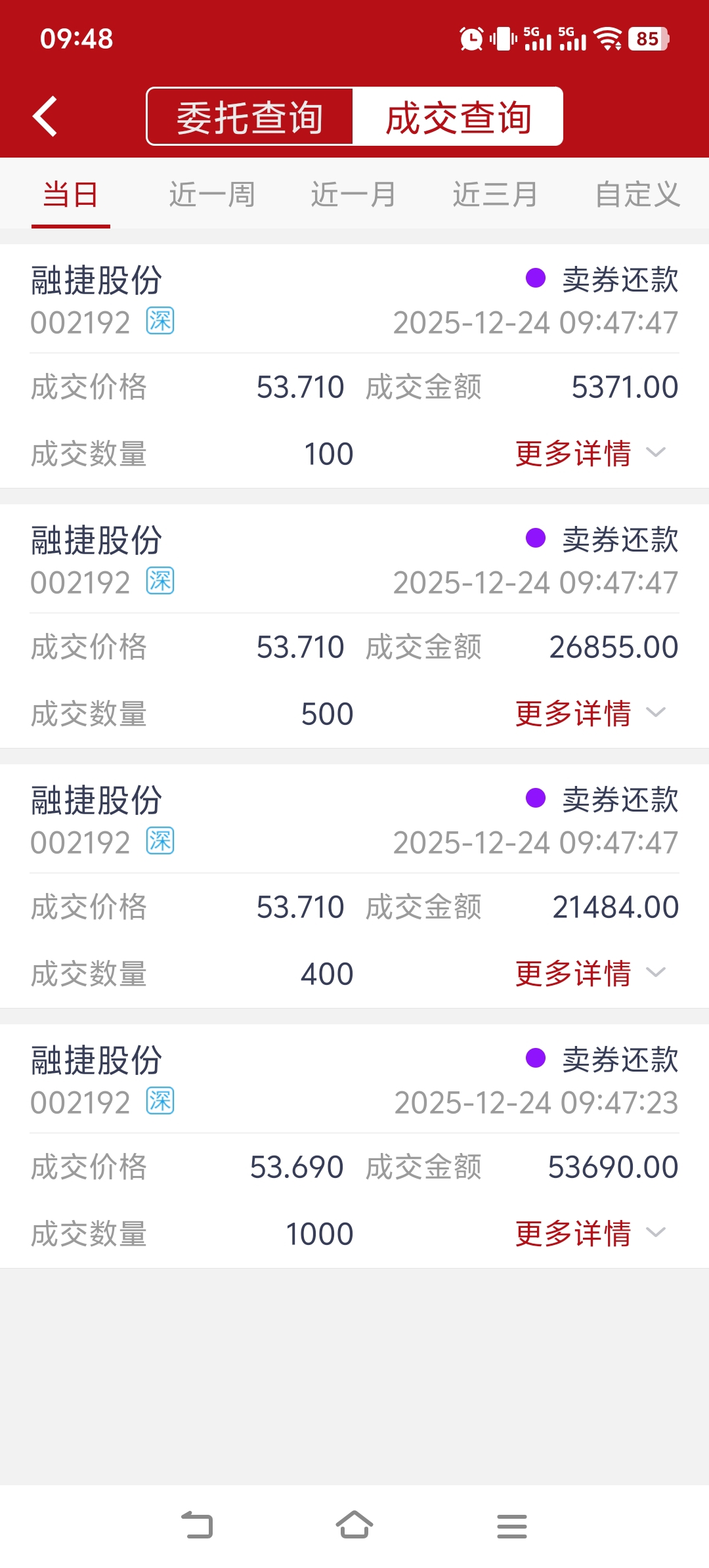Switch to the 近一周 tab
This screenshot has height=1568, width=709.
coord(212,194)
